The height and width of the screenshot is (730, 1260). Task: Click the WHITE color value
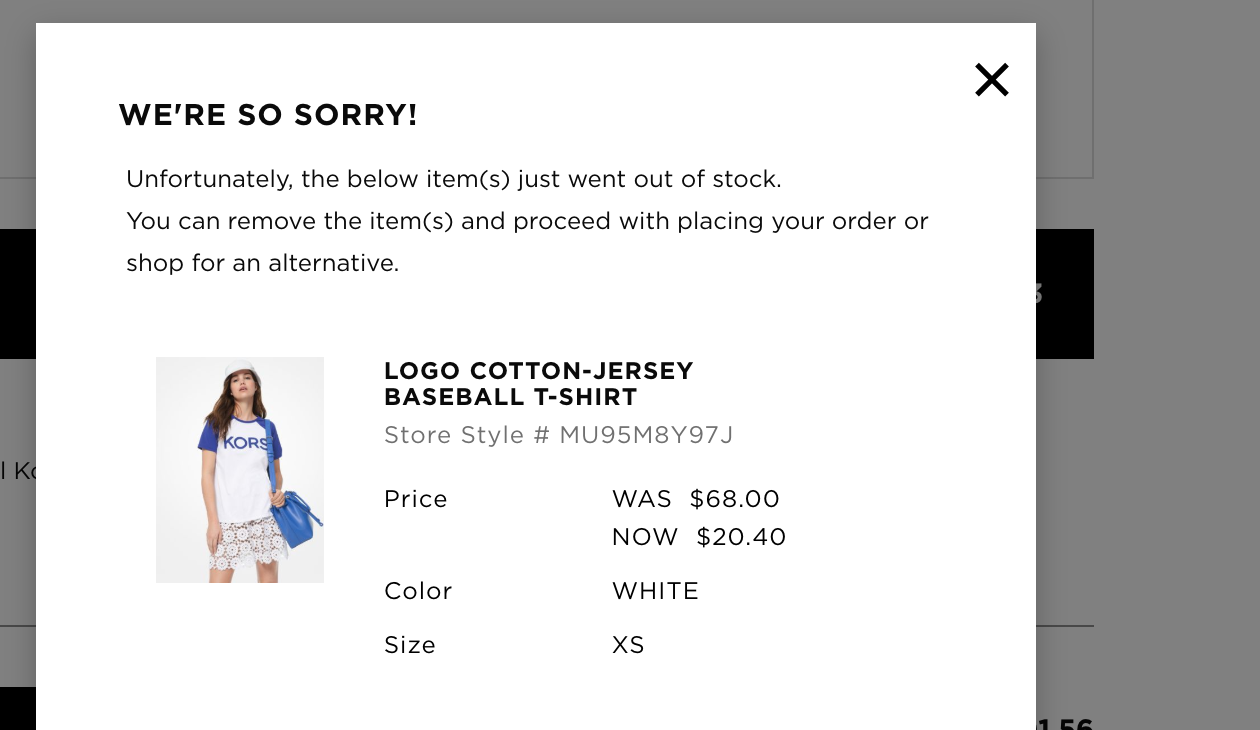point(655,591)
